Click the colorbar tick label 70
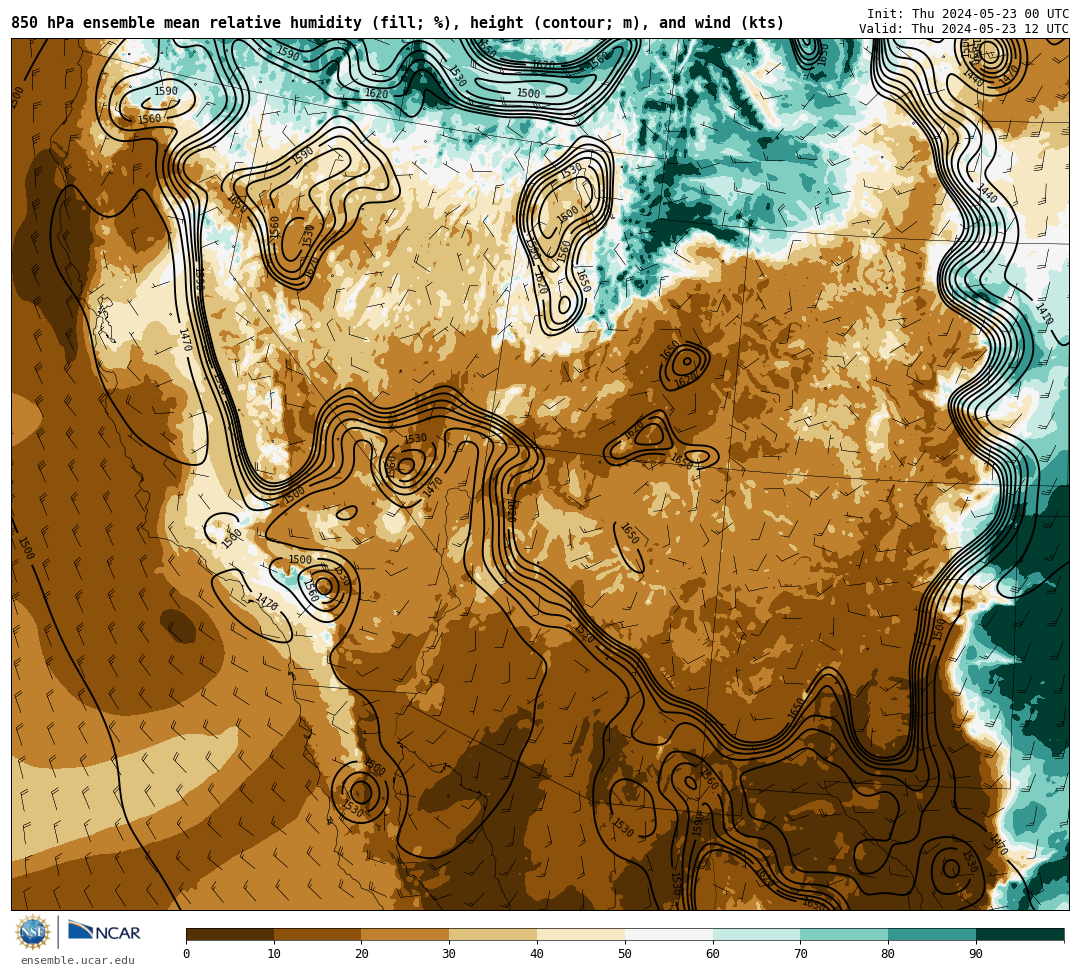Screen dimensions: 1080x973 (x=800, y=954)
